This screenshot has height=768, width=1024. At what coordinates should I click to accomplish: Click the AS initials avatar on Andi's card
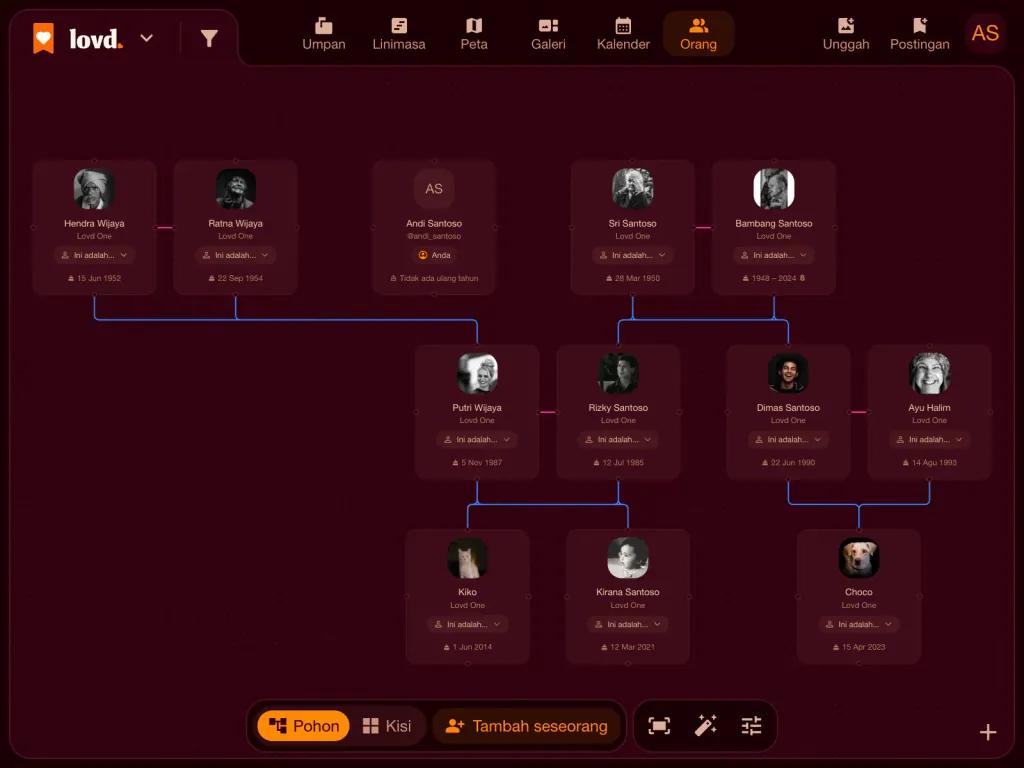click(434, 189)
